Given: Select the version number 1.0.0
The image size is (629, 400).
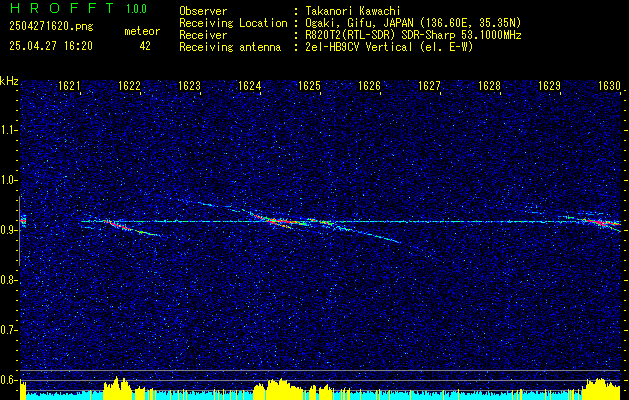Looking at the screenshot, I should tap(136, 9).
